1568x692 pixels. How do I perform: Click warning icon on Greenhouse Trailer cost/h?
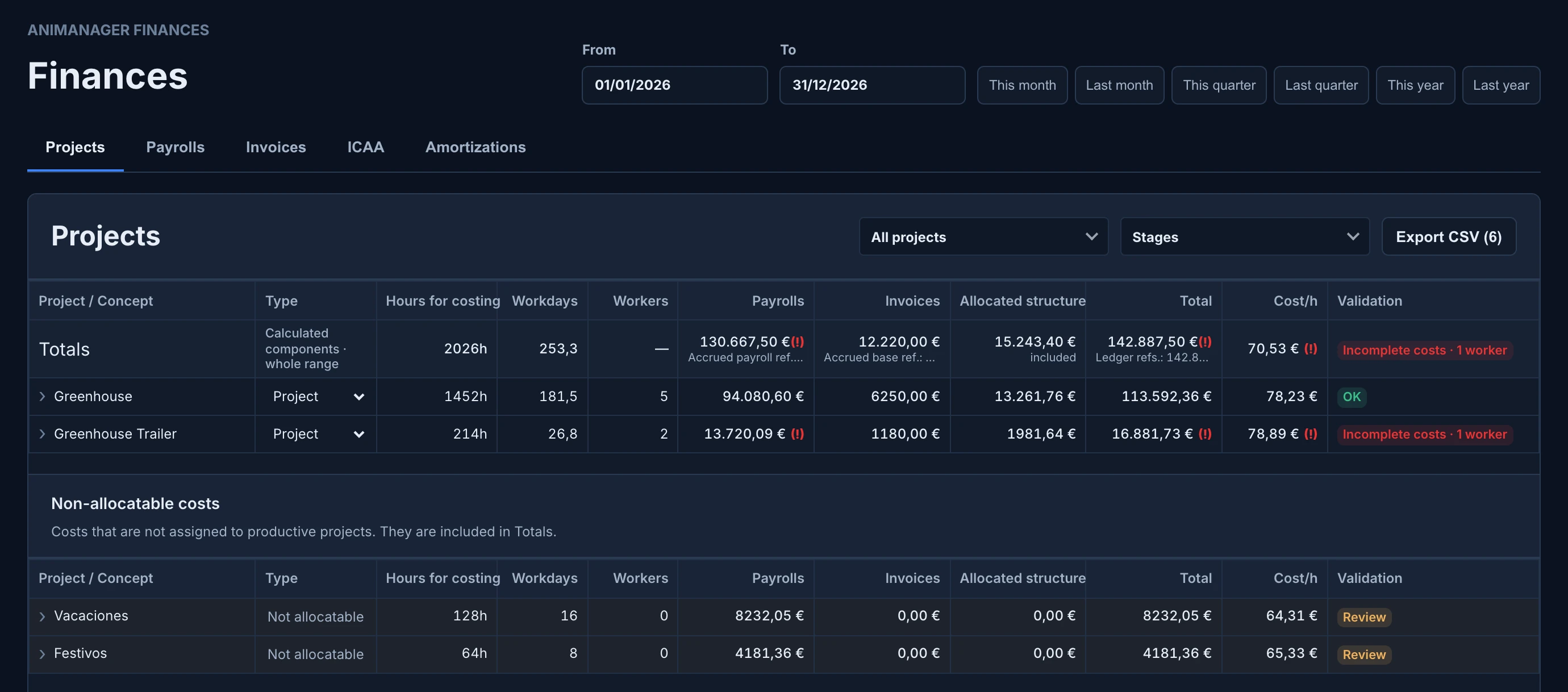point(1311,434)
